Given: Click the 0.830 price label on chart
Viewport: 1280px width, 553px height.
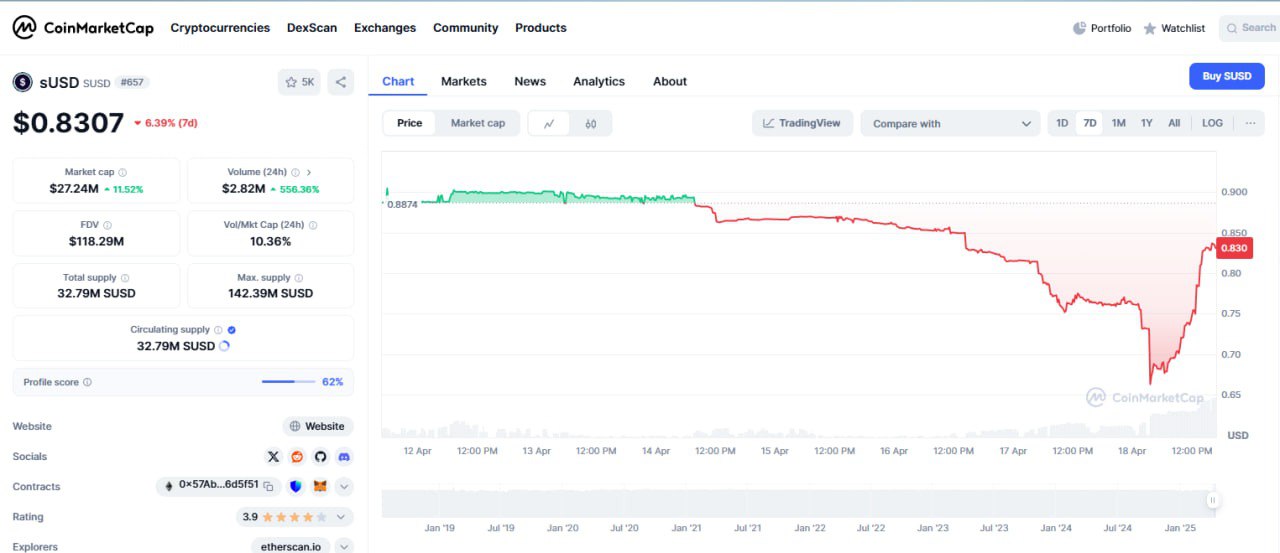Looking at the screenshot, I should (1234, 248).
